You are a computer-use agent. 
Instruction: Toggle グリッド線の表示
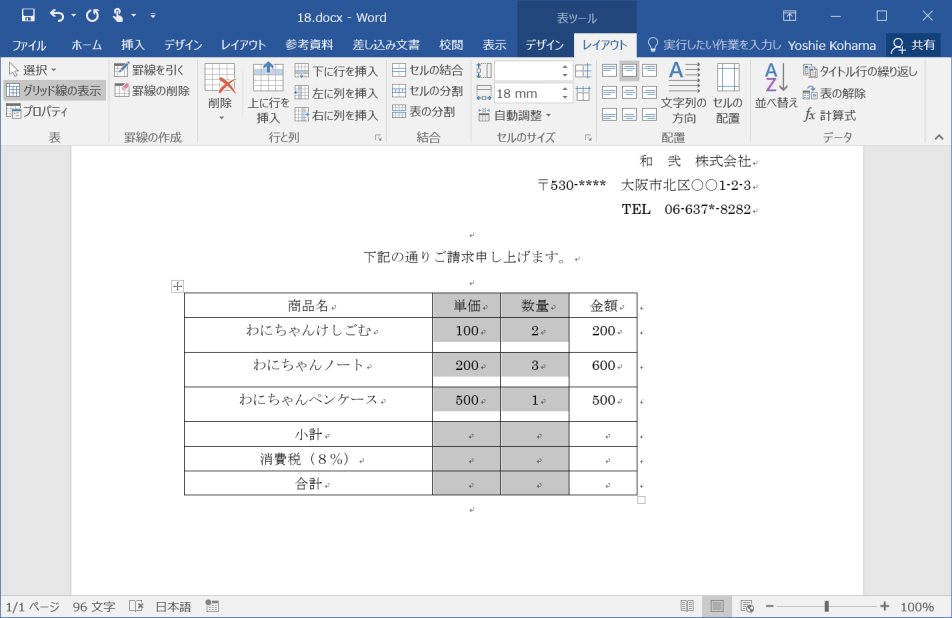[54, 90]
